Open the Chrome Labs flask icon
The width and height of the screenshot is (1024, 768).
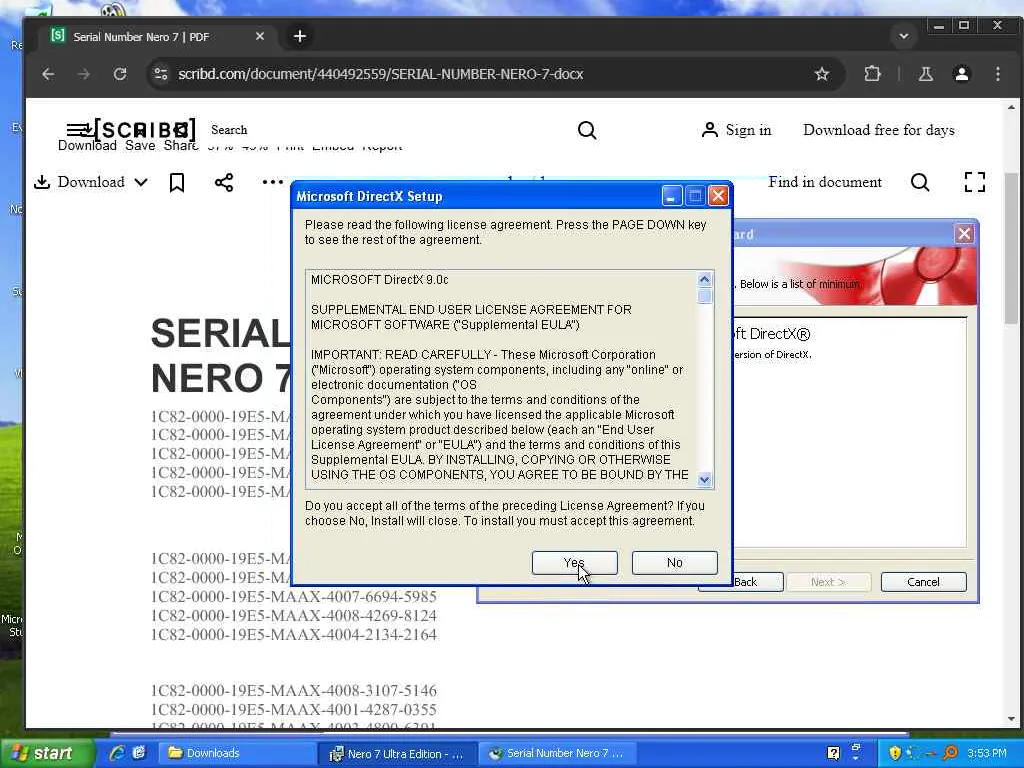click(925, 74)
